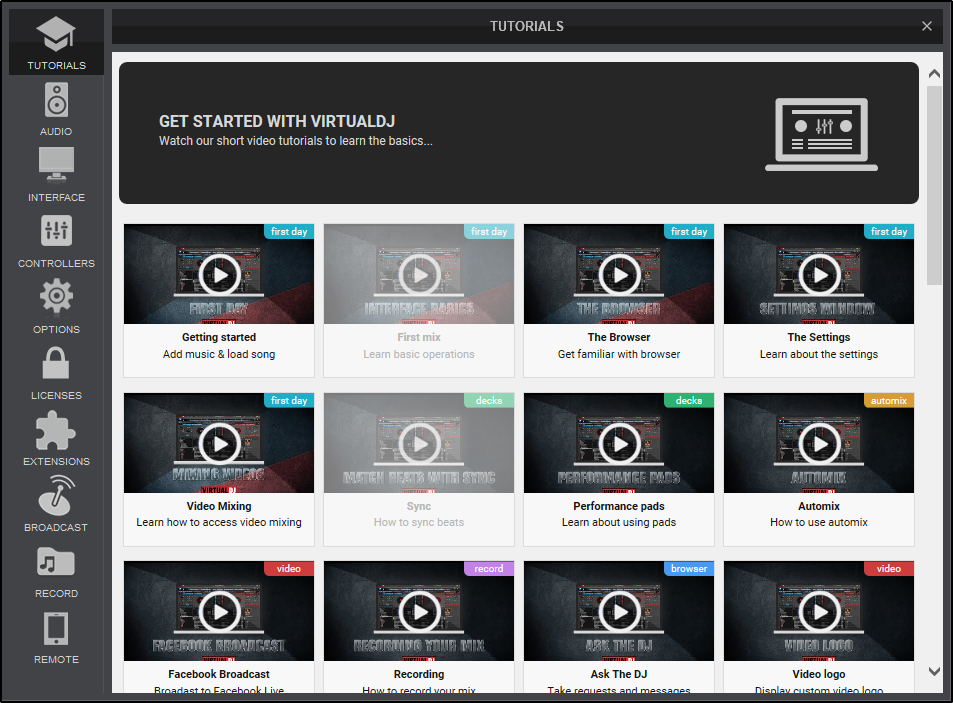Click the scrollbar down arrow
The image size is (953, 703).
(x=934, y=672)
